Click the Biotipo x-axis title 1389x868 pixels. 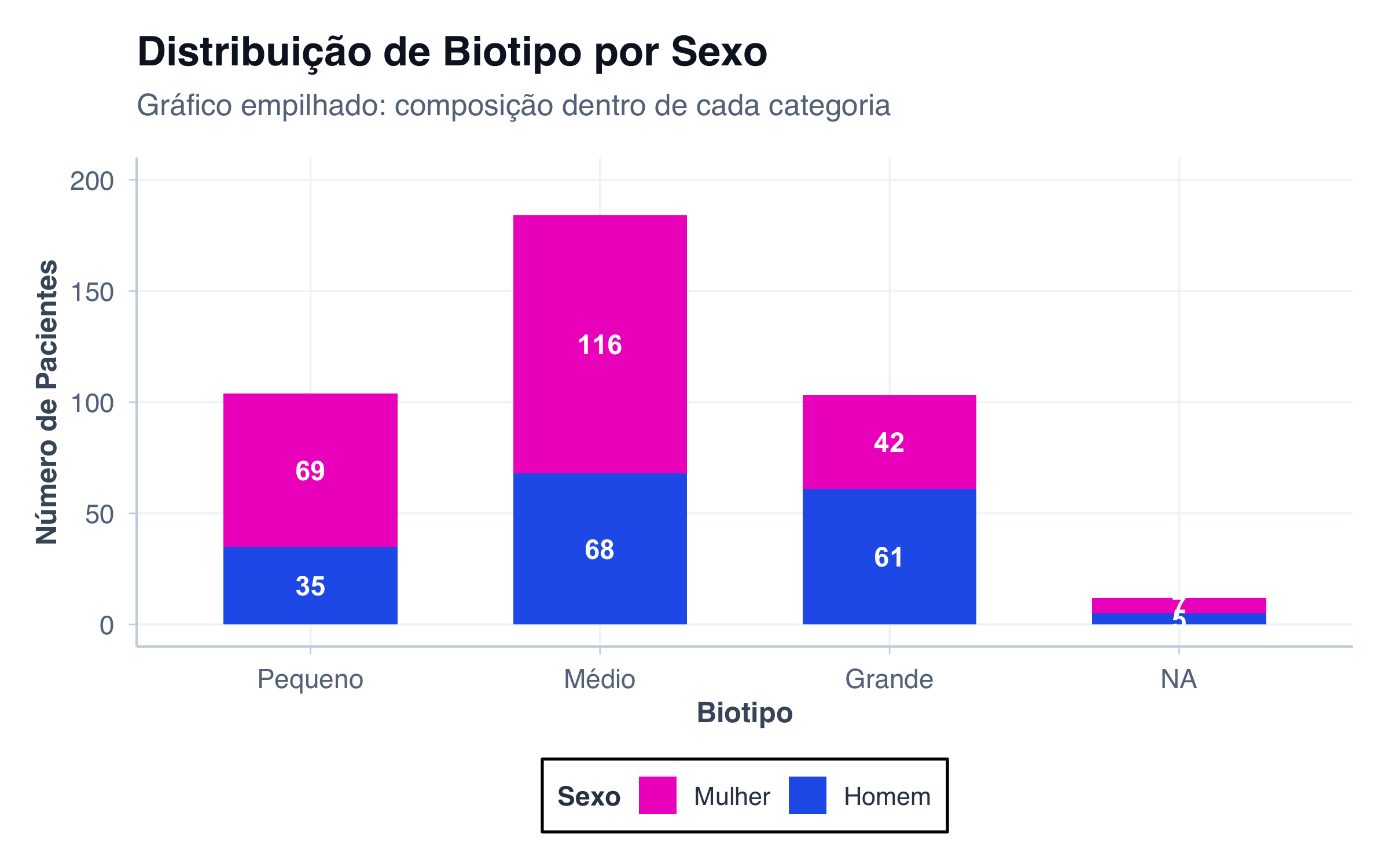tap(744, 712)
